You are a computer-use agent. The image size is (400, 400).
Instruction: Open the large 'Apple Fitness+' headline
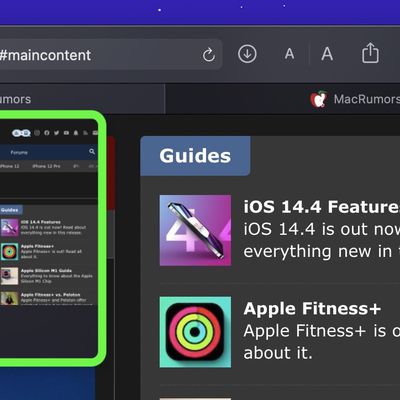(x=312, y=308)
